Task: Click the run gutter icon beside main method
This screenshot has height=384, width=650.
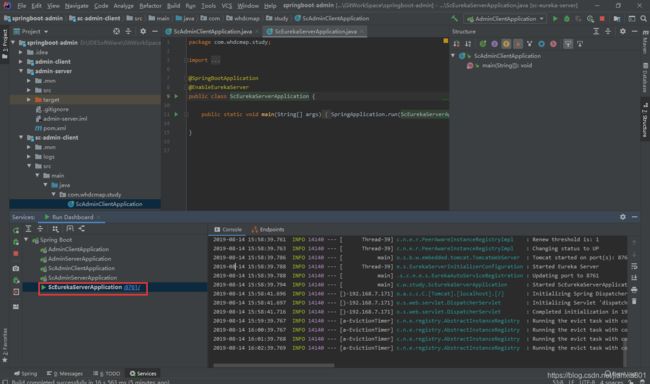Action: point(176,114)
